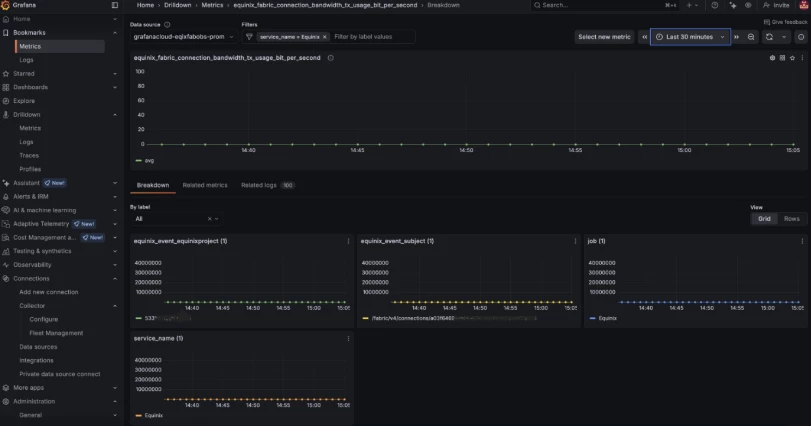This screenshot has width=811, height=426.
Task: Switch view to Grid
Action: [x=764, y=219]
